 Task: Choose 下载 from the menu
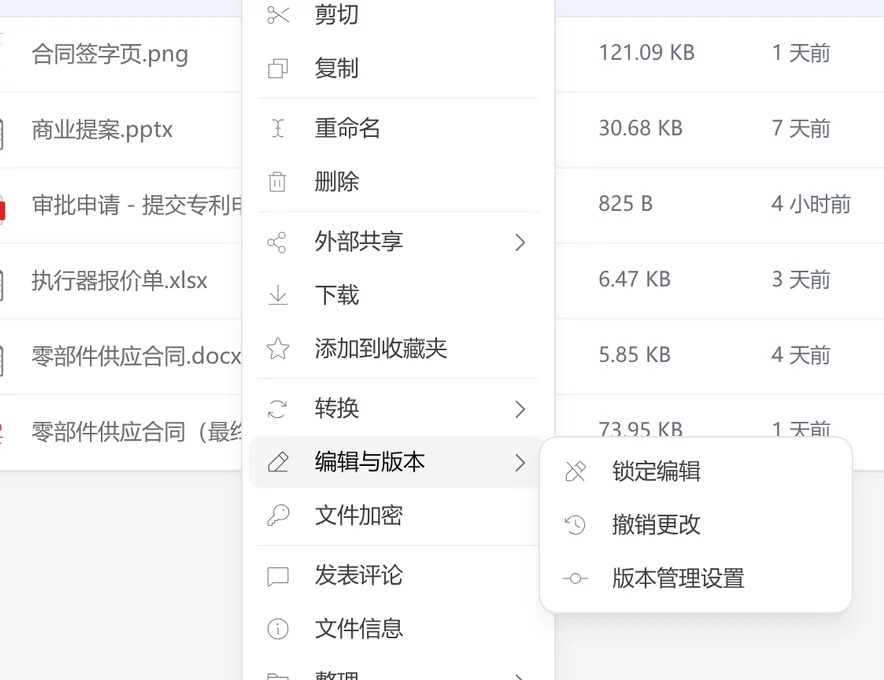click(398, 295)
